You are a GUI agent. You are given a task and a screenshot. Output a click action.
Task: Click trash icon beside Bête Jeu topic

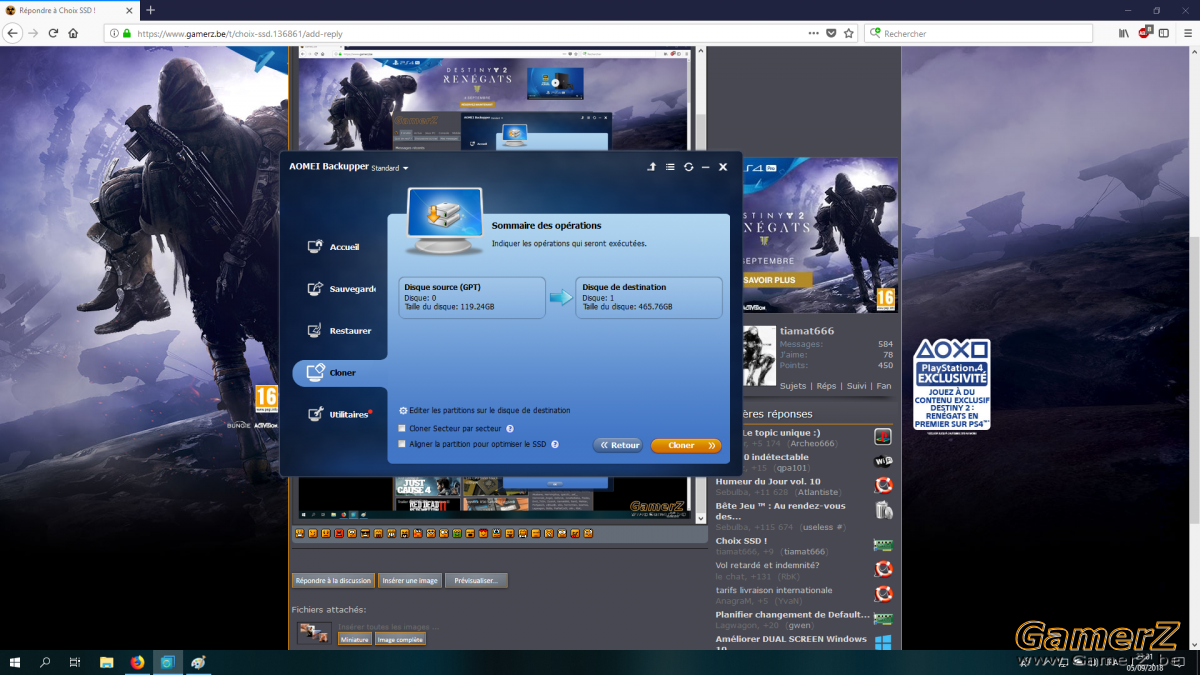[883, 511]
